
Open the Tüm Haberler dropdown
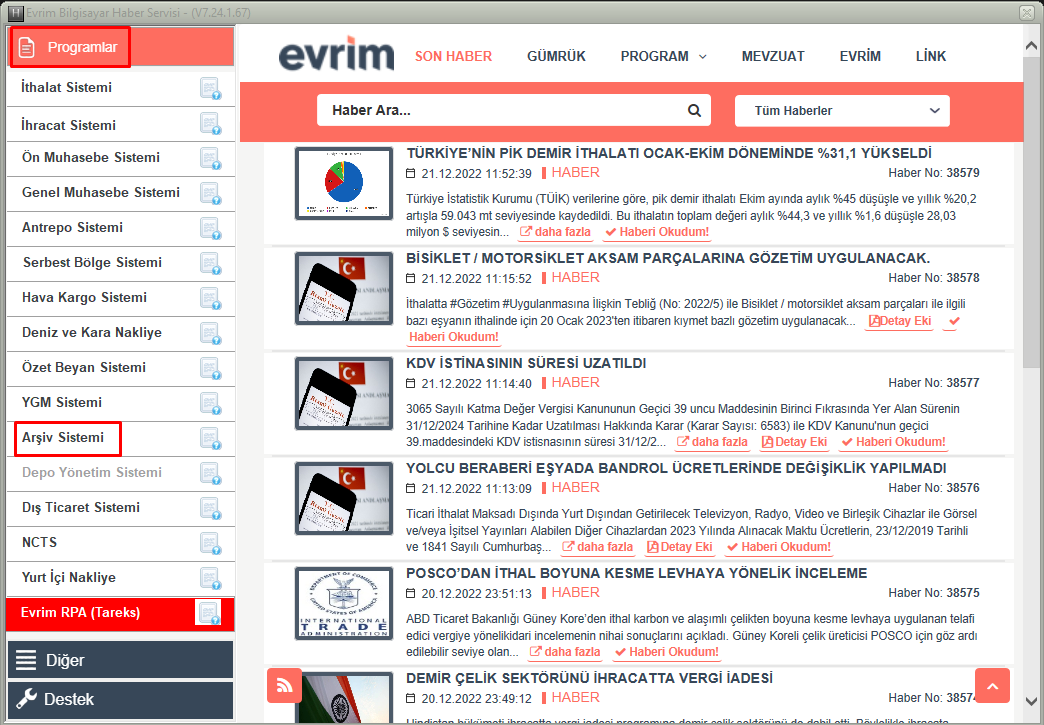pyautogui.click(x=842, y=111)
